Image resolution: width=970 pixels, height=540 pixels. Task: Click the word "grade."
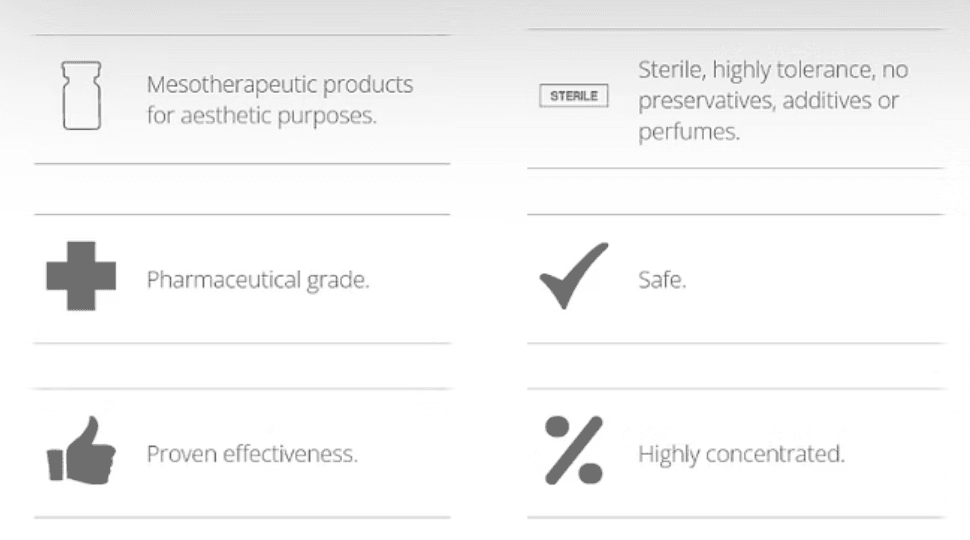tap(337, 280)
